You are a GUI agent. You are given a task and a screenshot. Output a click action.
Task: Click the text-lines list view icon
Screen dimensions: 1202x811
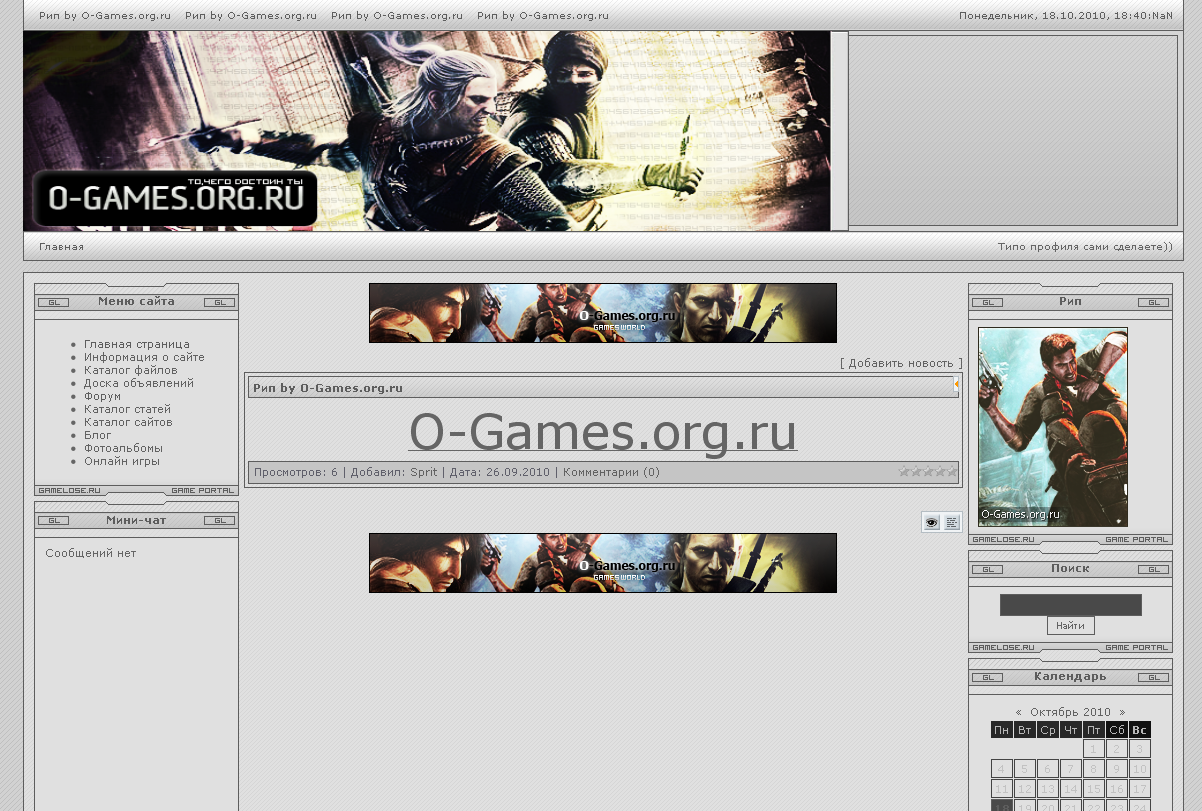pyautogui.click(x=952, y=522)
